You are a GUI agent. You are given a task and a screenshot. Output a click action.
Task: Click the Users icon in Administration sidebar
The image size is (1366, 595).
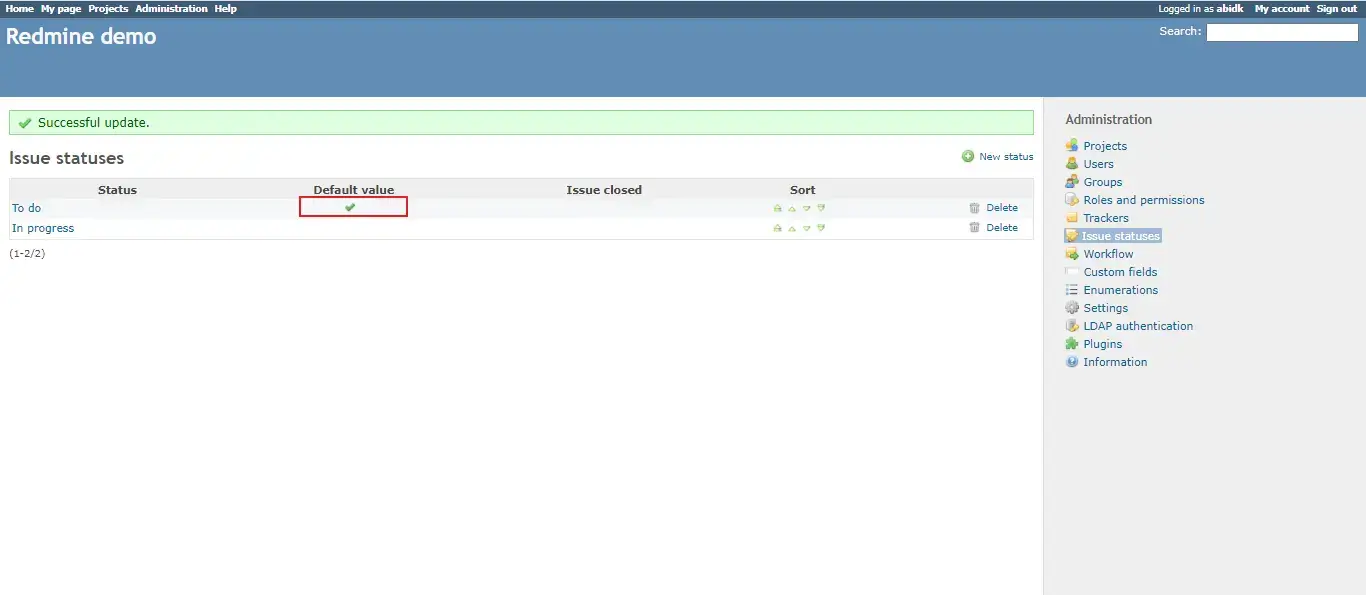pyautogui.click(x=1072, y=164)
